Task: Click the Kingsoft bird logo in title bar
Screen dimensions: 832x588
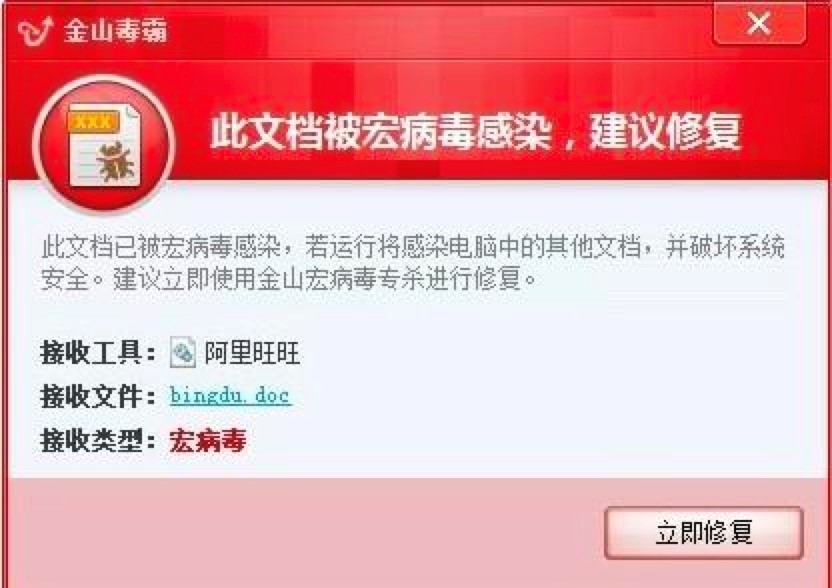Action: pos(36,30)
